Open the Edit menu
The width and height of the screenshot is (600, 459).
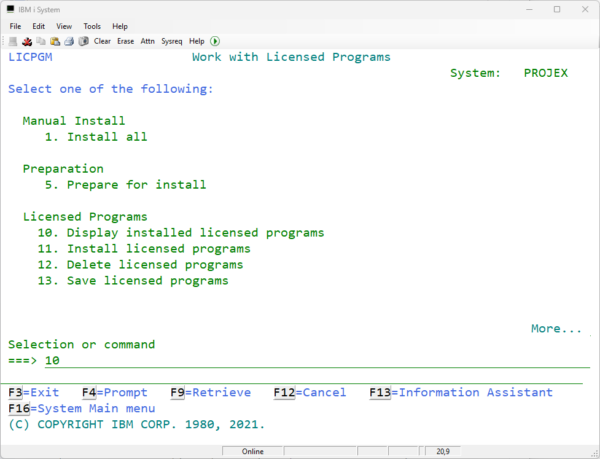click(x=38, y=26)
